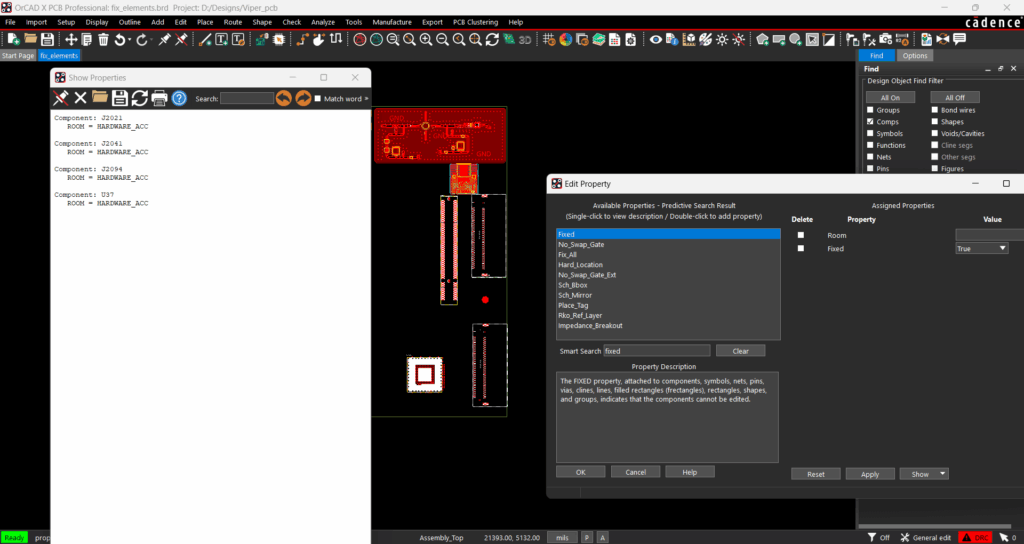The width and height of the screenshot is (1024, 544).
Task: Check the Delete box for Fixed property
Action: pos(801,248)
